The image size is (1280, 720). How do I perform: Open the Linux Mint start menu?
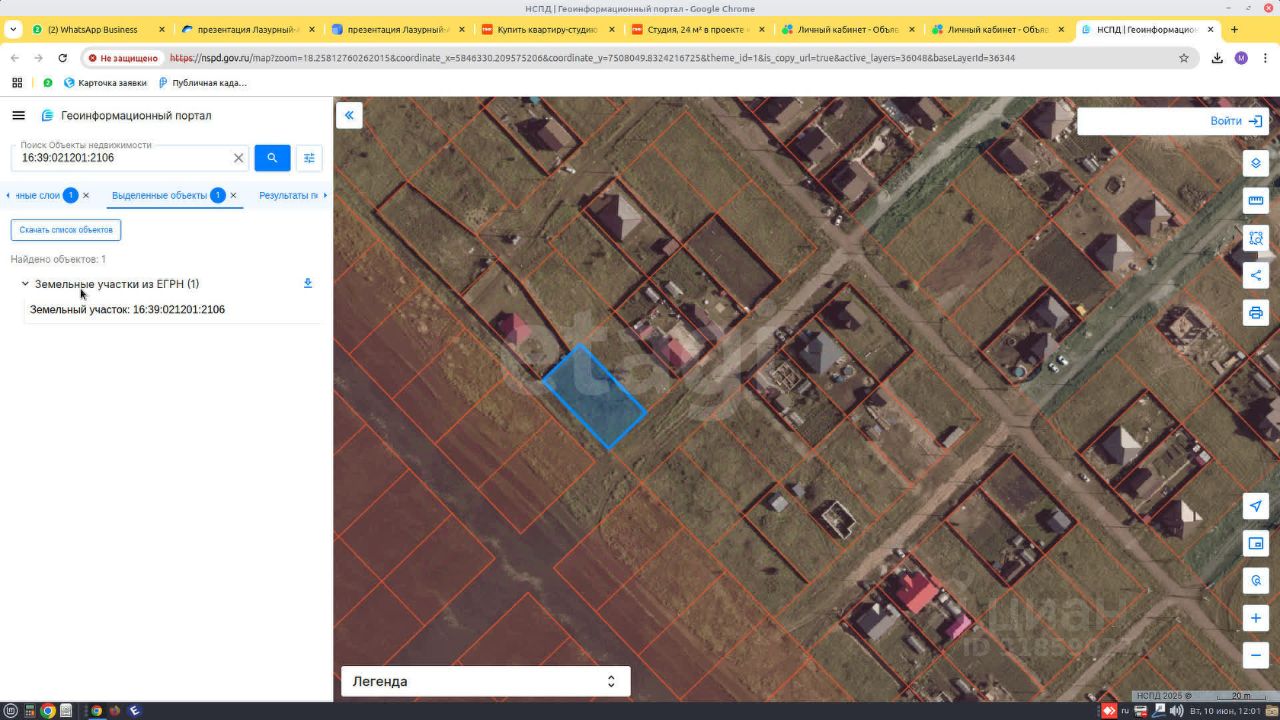tap(11, 711)
